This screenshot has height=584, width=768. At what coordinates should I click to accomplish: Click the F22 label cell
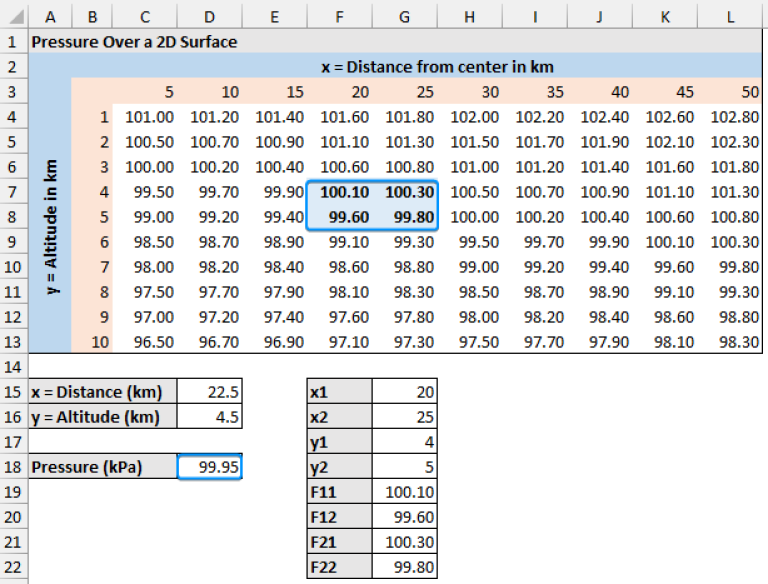(339, 567)
